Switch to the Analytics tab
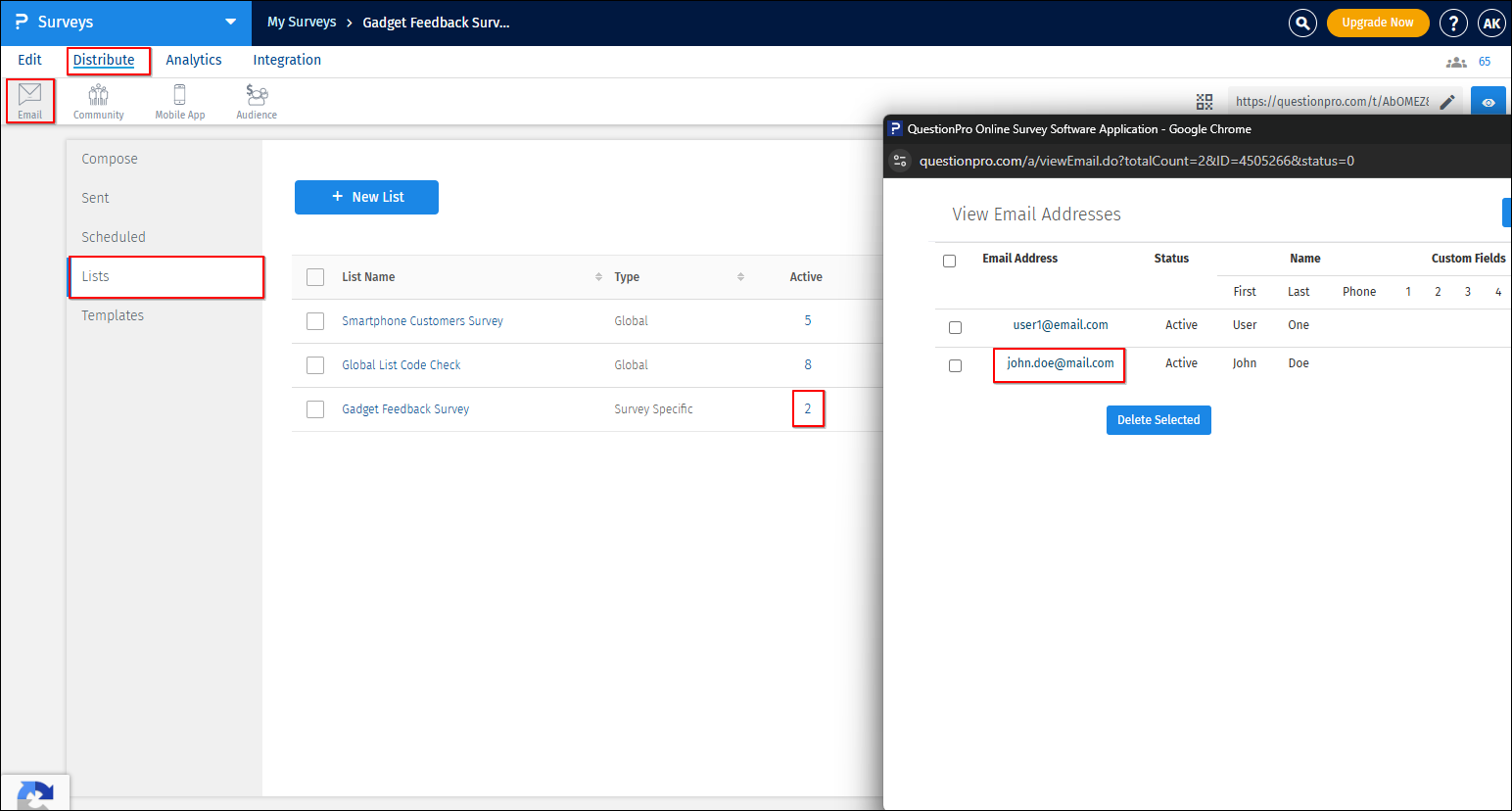The width and height of the screenshot is (1512, 811). click(x=194, y=60)
